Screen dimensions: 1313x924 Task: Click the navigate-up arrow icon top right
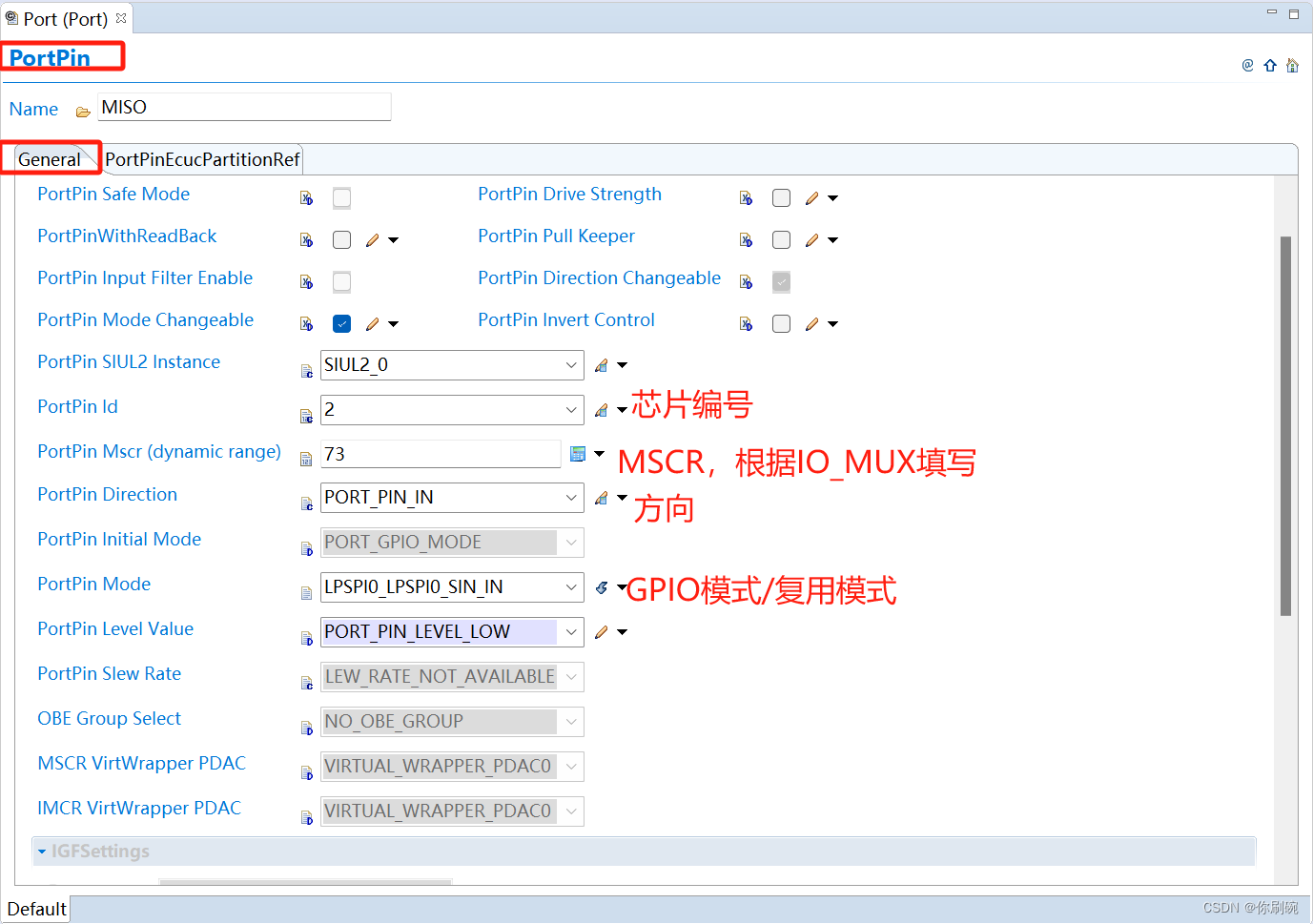point(1270,65)
